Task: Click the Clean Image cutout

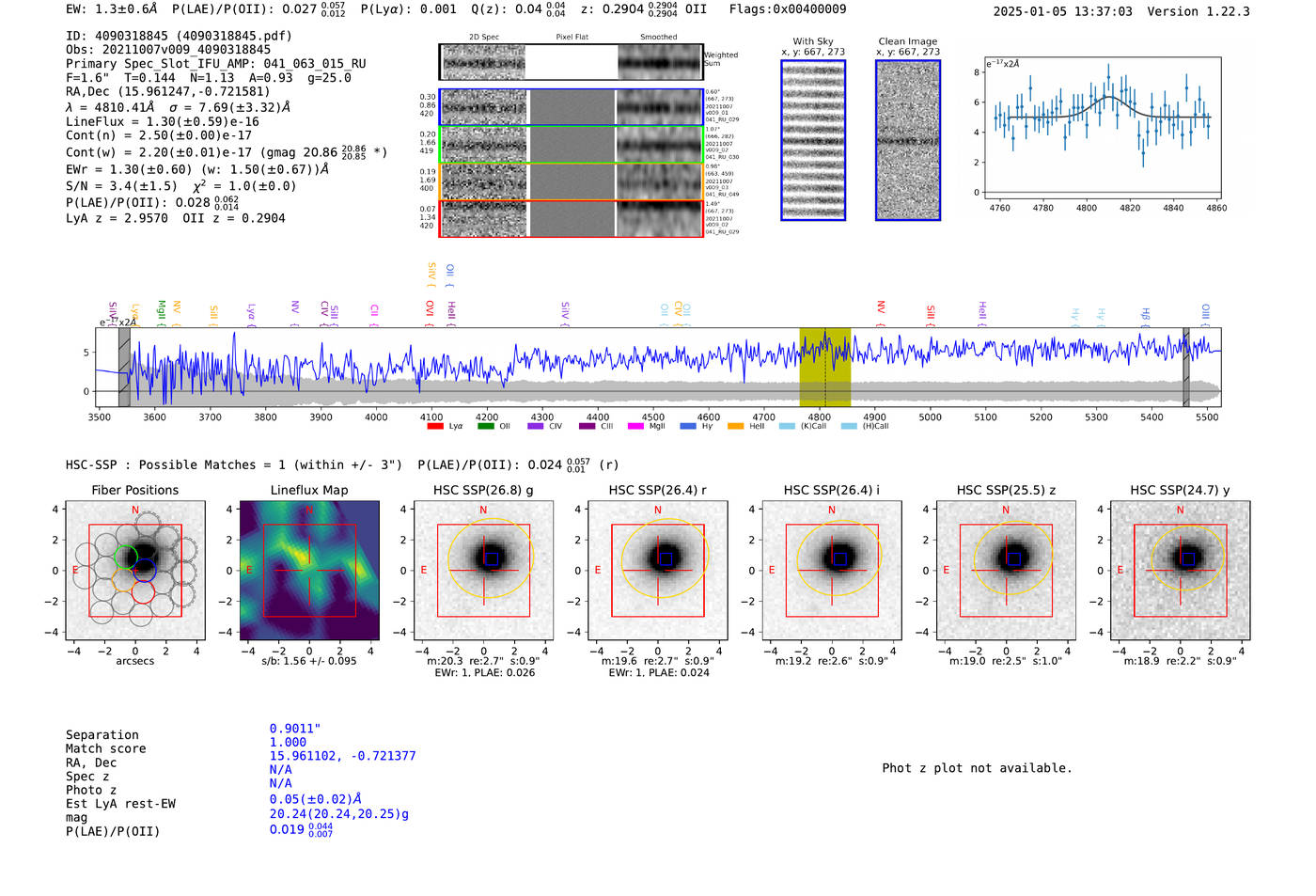Action: [908, 140]
